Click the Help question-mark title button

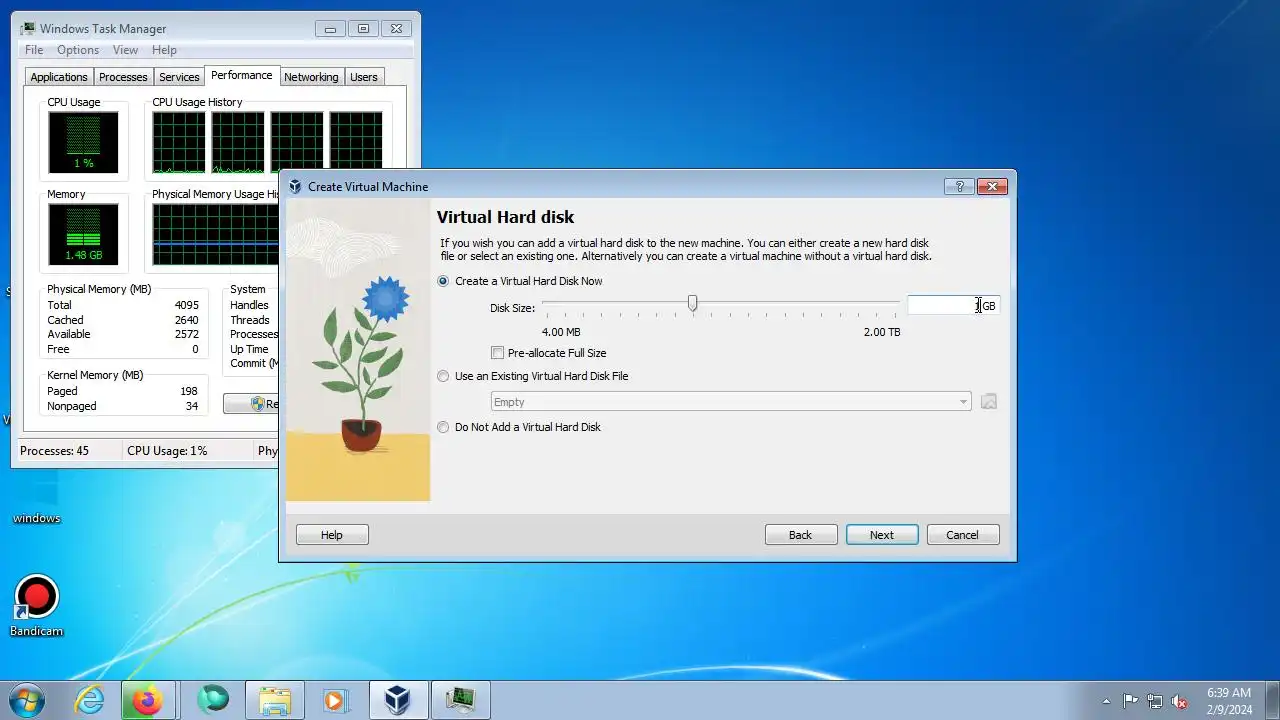(x=958, y=186)
